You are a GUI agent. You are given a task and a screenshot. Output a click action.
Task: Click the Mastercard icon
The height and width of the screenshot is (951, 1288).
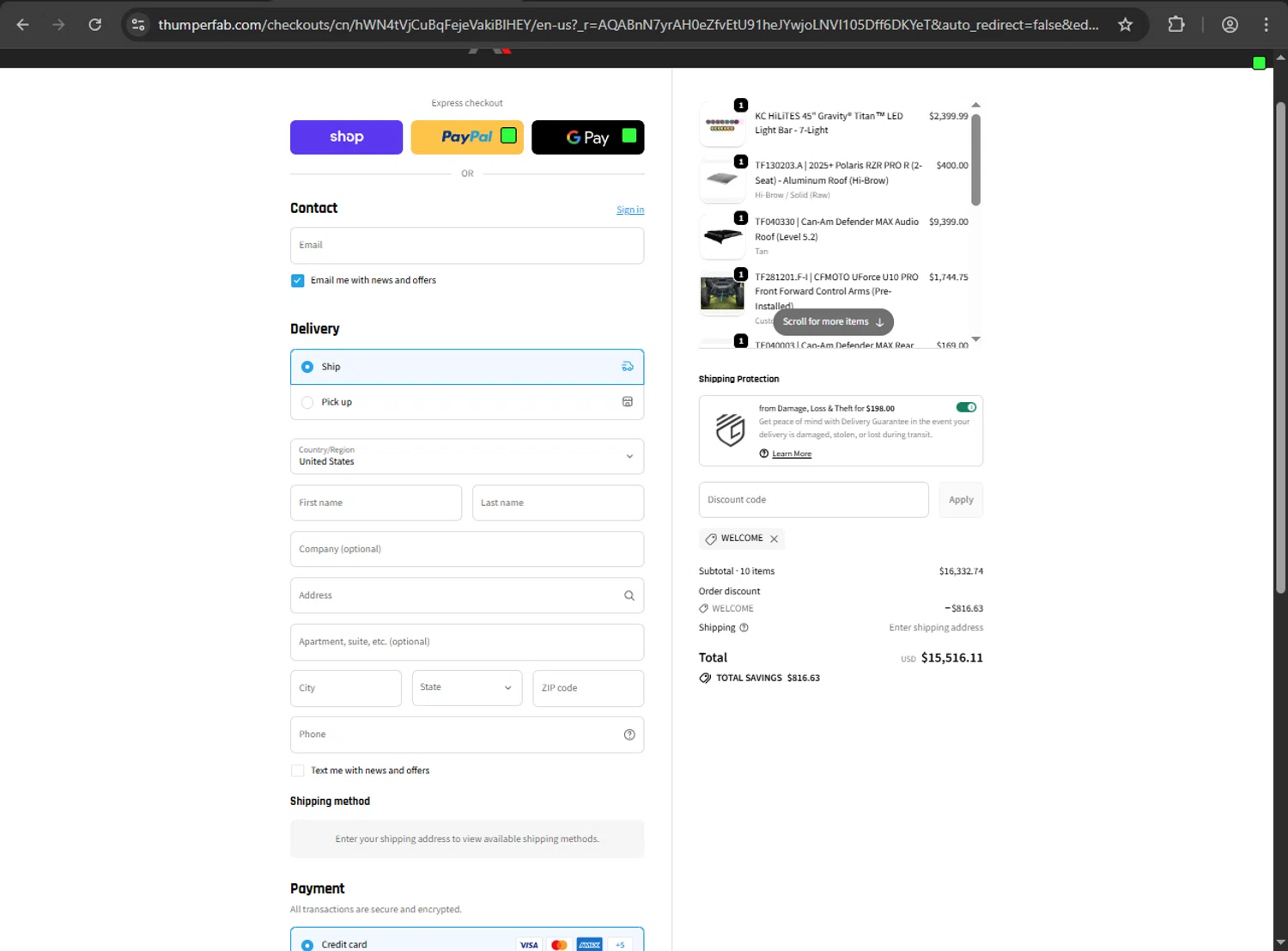559,944
